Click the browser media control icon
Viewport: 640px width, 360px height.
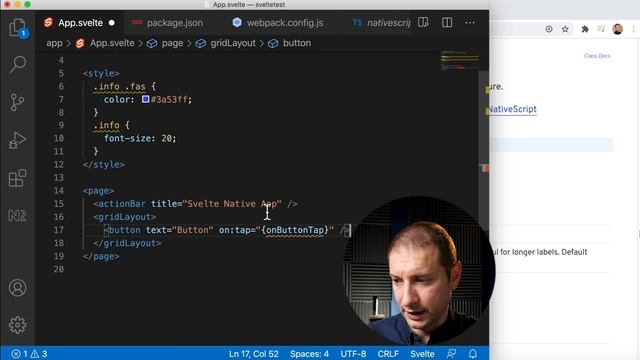(601, 29)
